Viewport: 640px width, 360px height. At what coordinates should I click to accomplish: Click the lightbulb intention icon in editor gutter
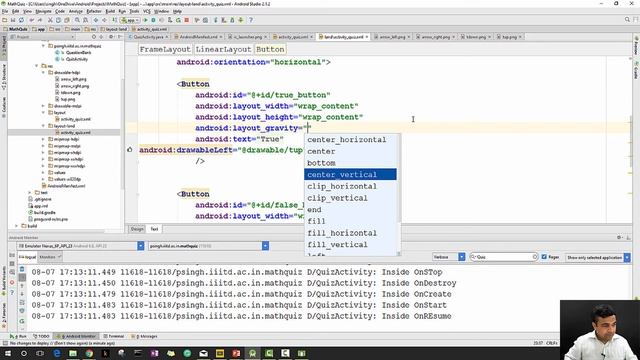coord(130,150)
